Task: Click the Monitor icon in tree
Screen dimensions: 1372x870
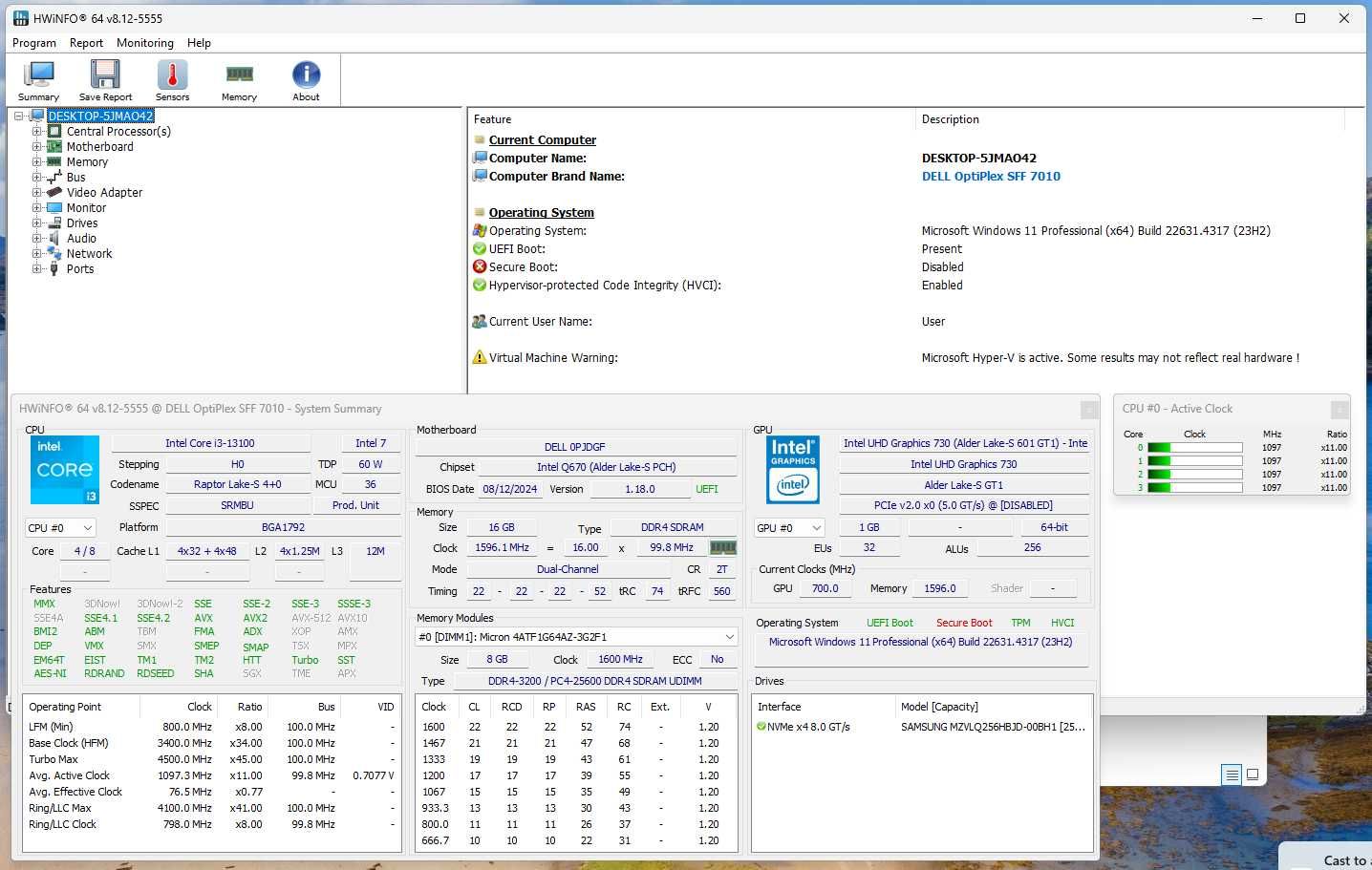Action: [x=54, y=208]
